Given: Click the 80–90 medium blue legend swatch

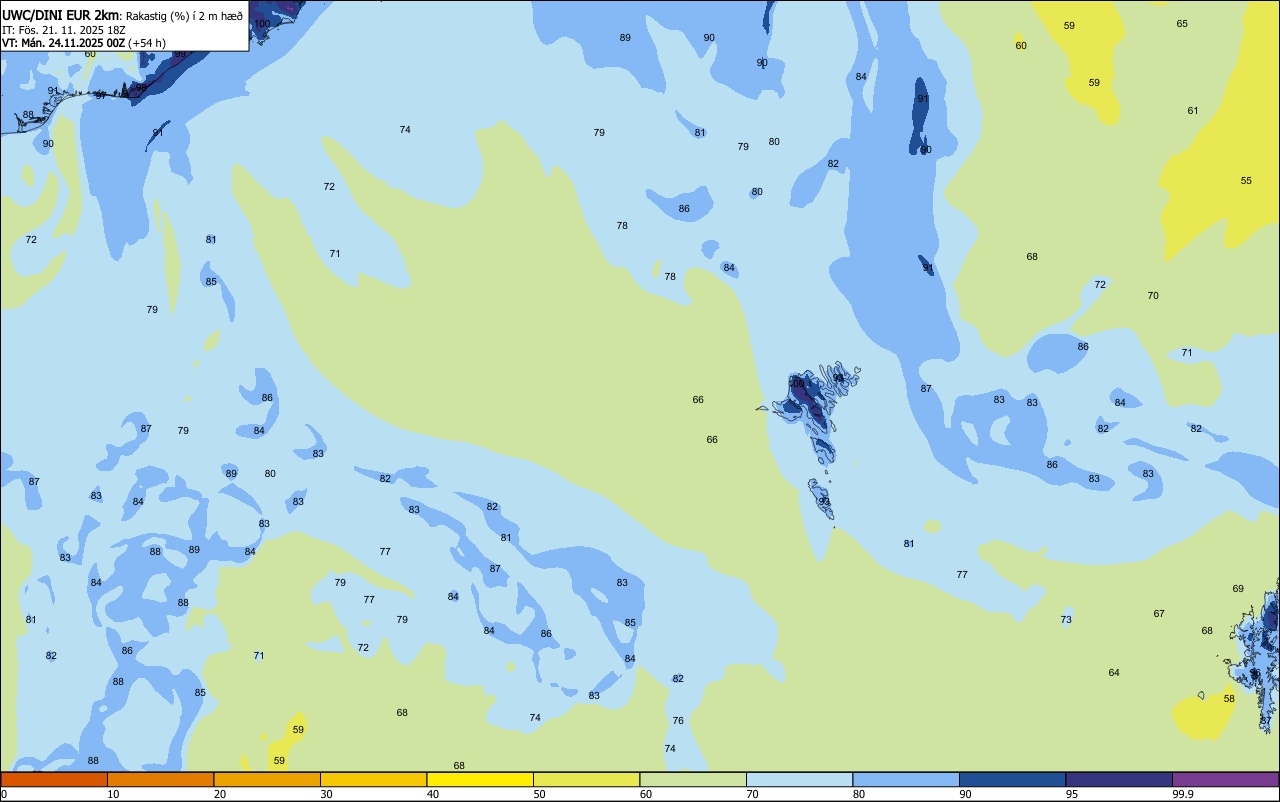Looking at the screenshot, I should point(906,779).
